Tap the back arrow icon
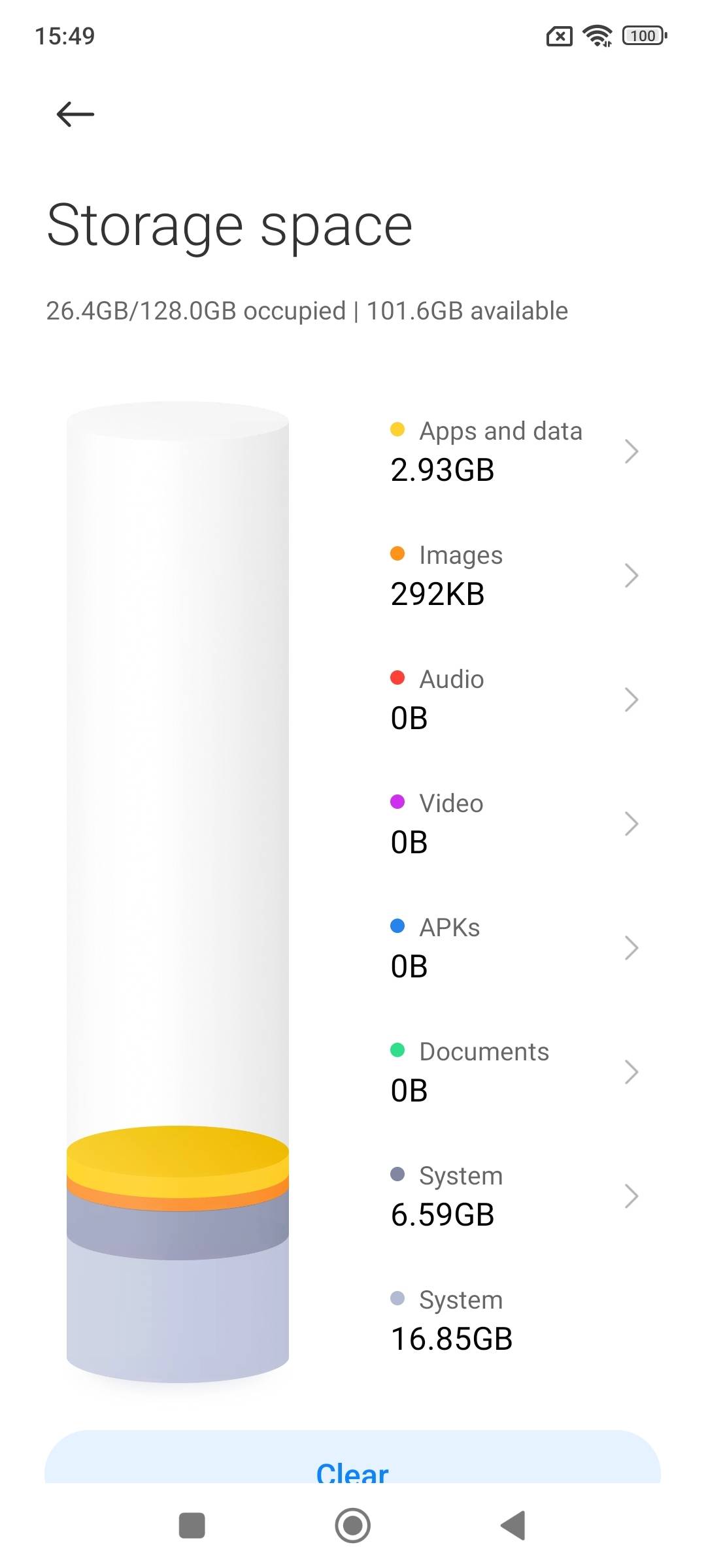 click(x=75, y=114)
